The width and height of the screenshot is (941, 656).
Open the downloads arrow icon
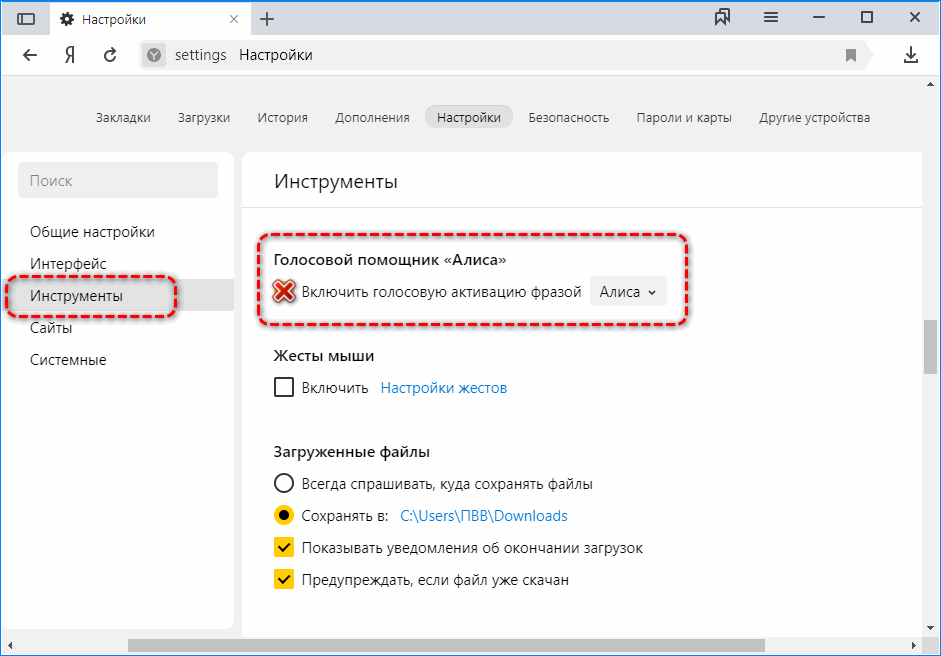[x=910, y=55]
